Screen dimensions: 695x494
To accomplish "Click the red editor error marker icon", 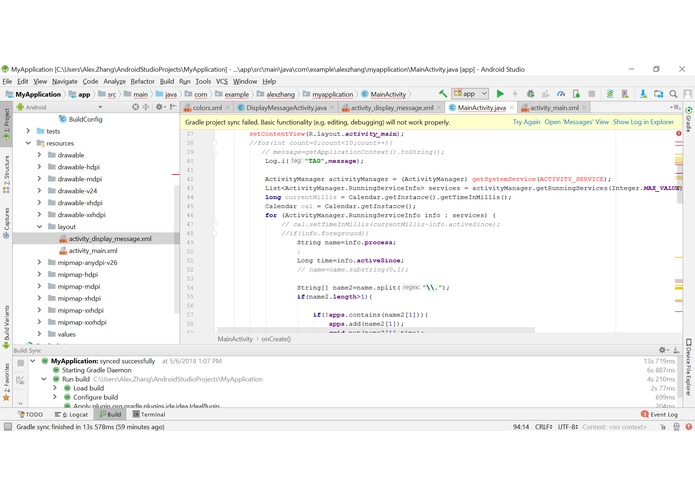I will [679, 133].
